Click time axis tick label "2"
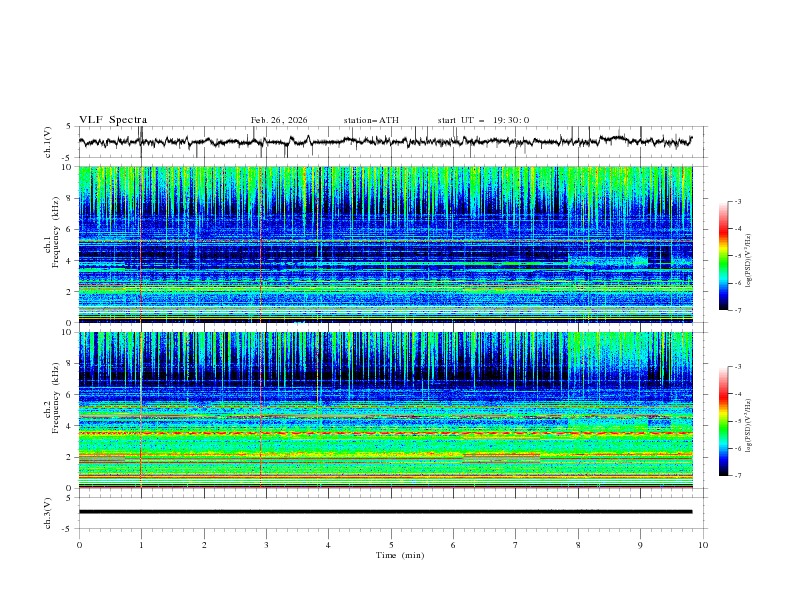This screenshot has width=792, height=612. pyautogui.click(x=204, y=545)
